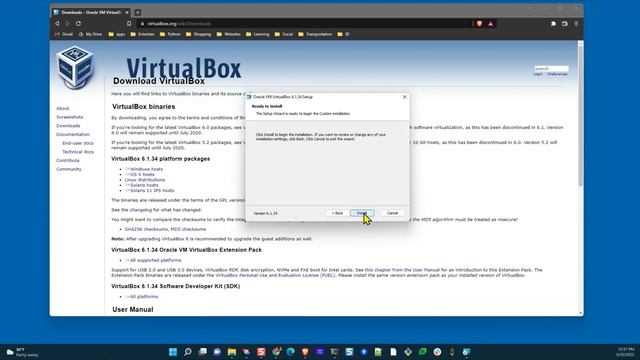Open the apps bookmark folder
This screenshot has height=360, width=640.
pyautogui.click(x=117, y=34)
